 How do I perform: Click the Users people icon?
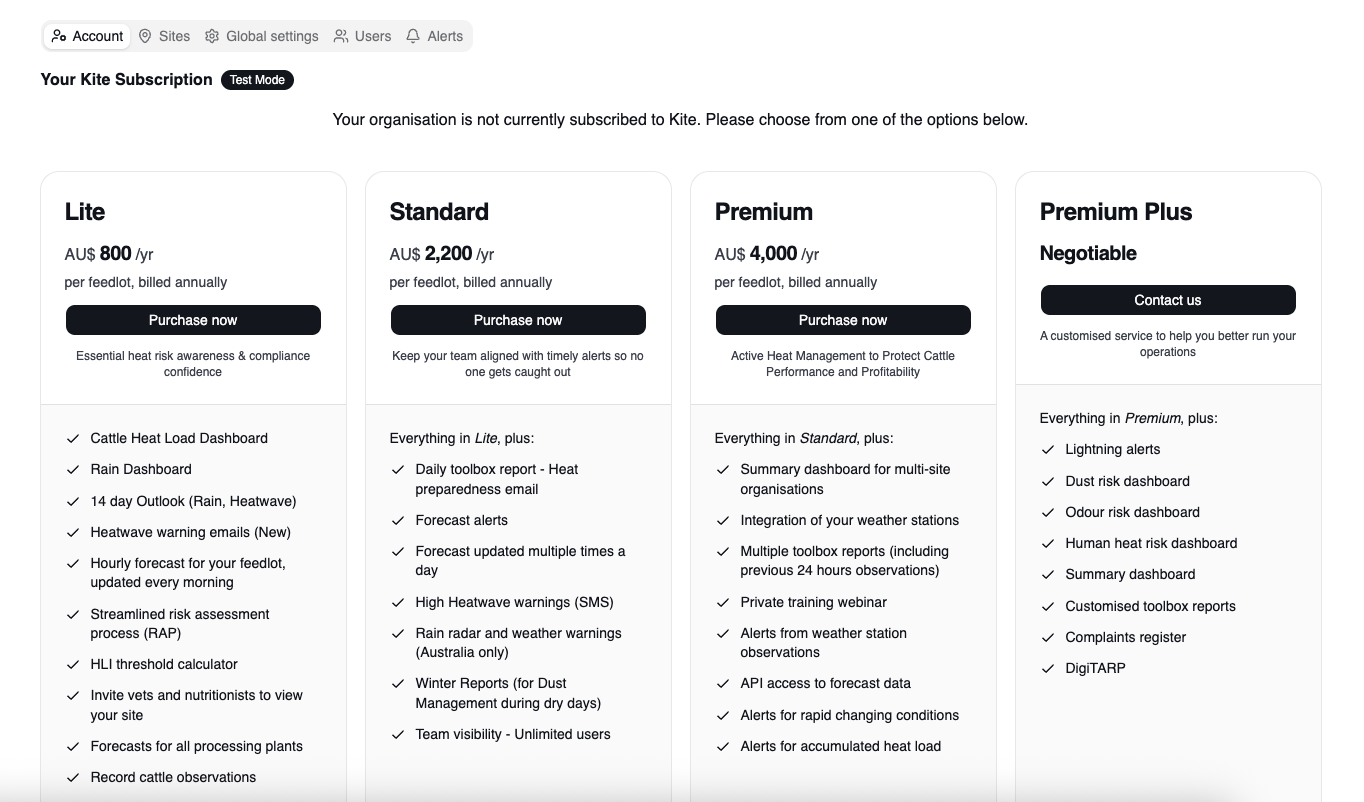pos(341,36)
